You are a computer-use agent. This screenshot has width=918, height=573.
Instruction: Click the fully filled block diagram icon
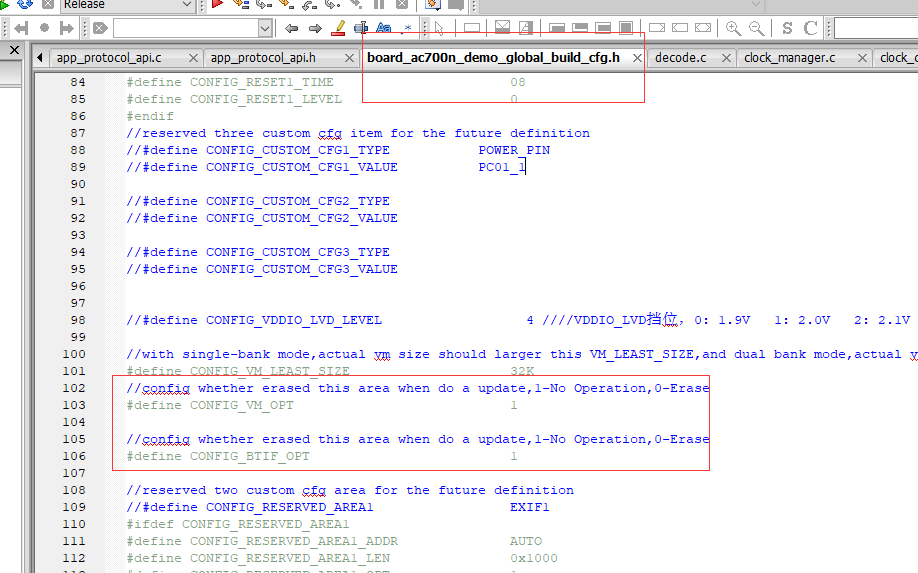tap(626, 28)
